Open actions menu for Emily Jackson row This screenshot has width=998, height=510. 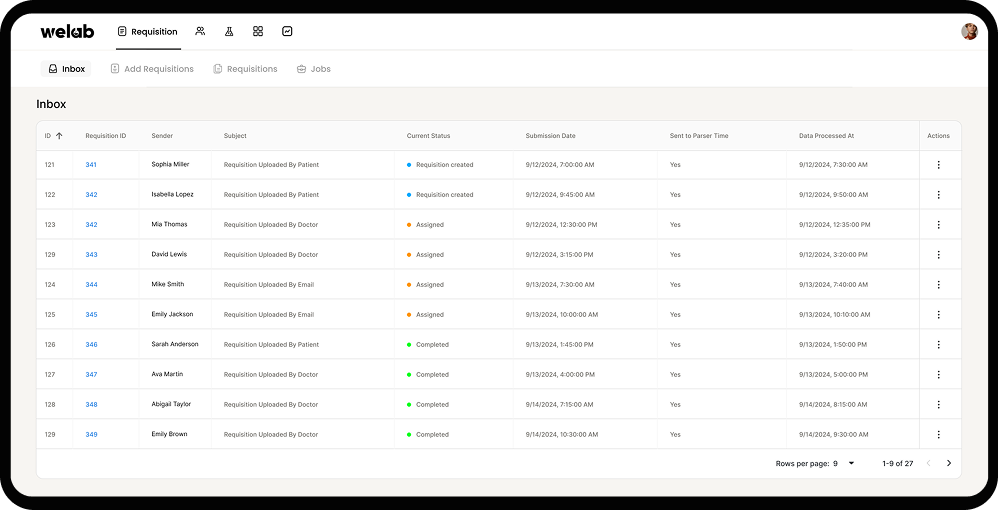pos(938,315)
